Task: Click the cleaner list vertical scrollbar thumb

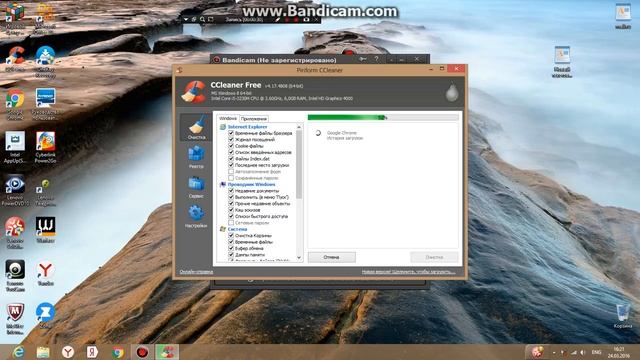Action: tap(299, 164)
